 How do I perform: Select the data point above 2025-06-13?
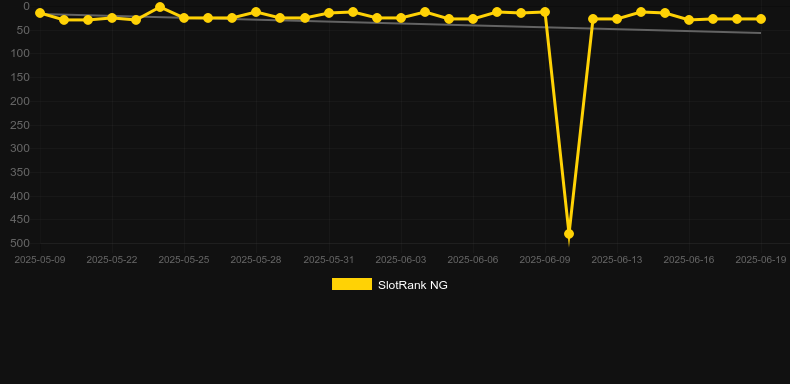click(617, 19)
